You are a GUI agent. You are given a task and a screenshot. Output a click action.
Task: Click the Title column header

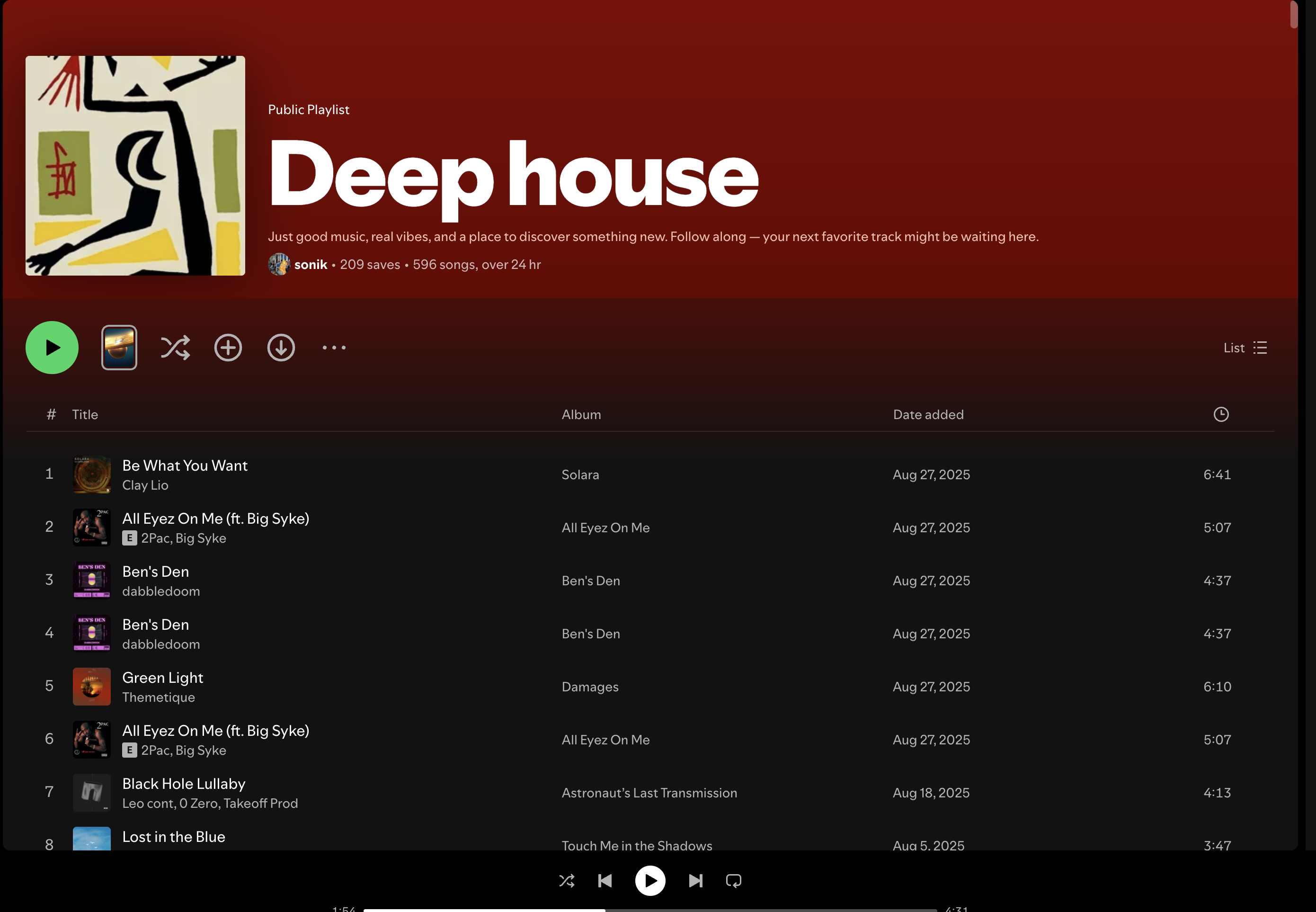pos(85,414)
